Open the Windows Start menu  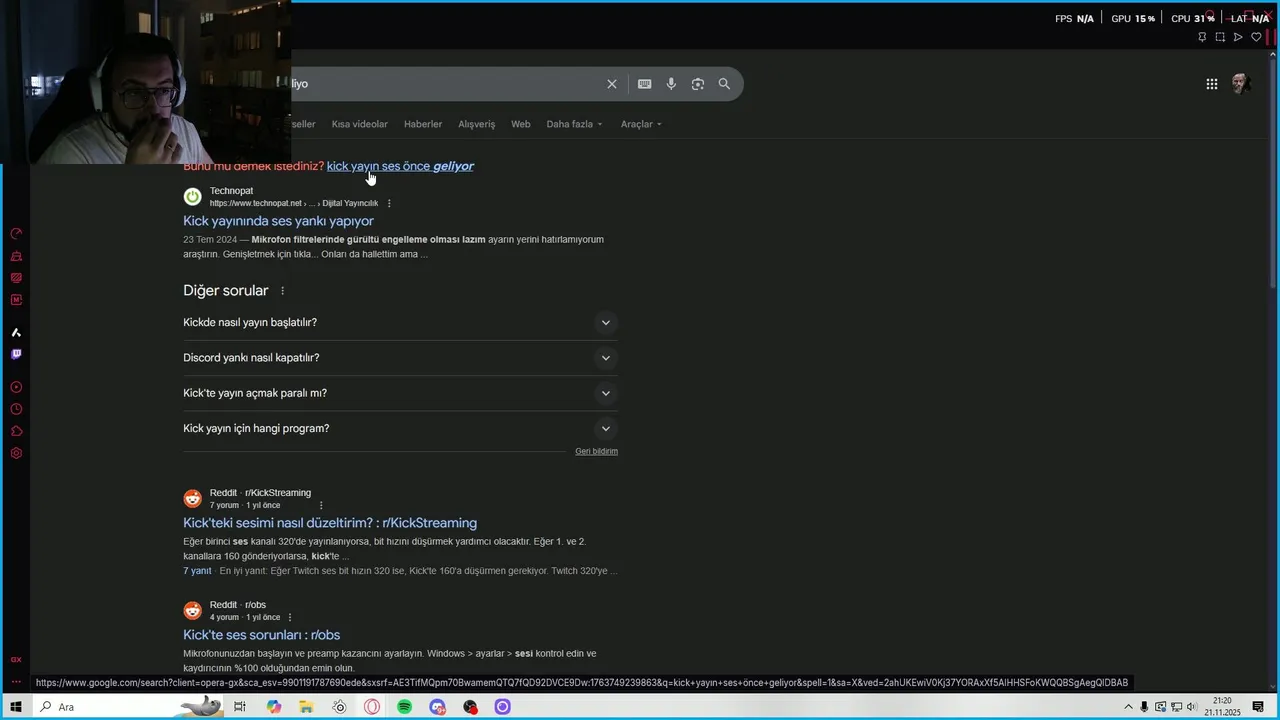pos(16,707)
